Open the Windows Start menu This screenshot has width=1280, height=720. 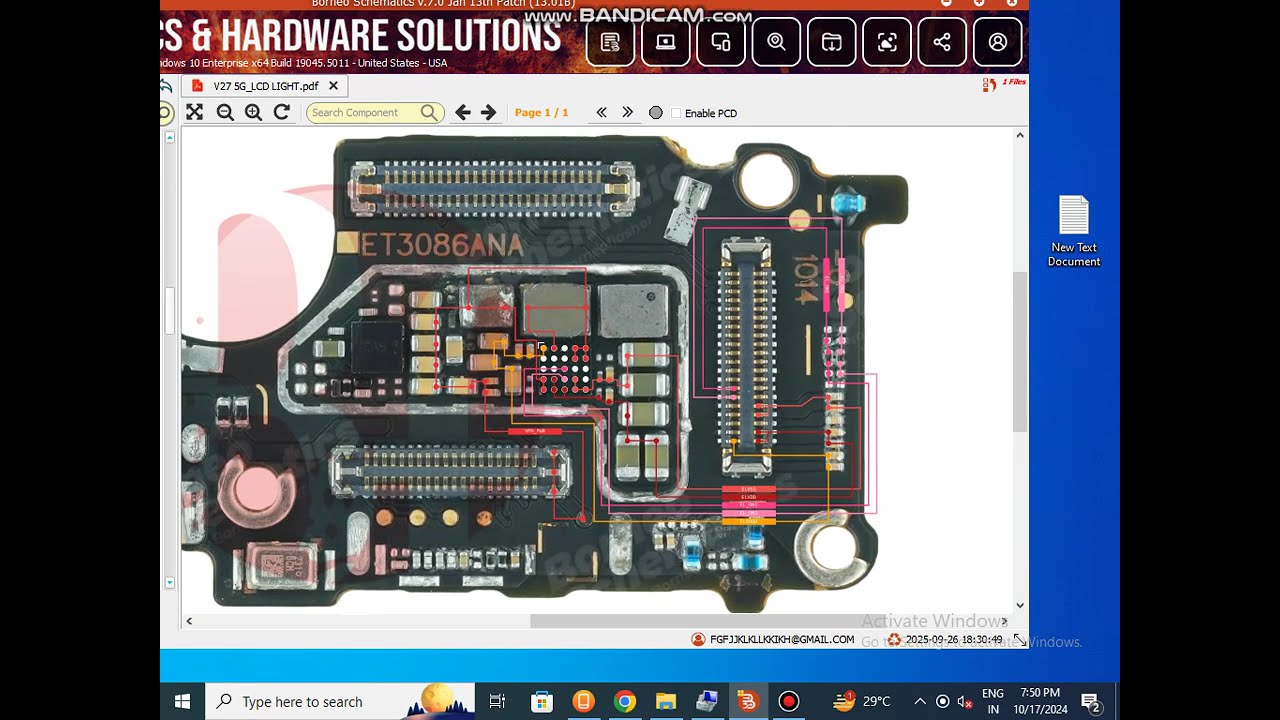[182, 701]
